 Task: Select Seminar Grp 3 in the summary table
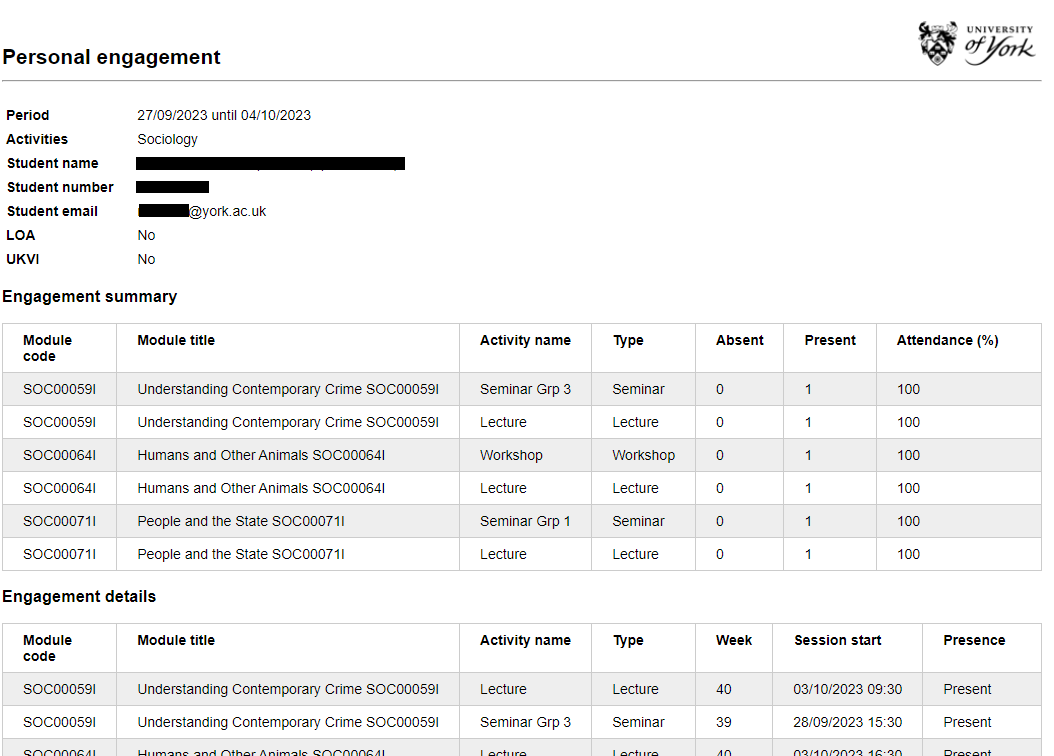525,389
